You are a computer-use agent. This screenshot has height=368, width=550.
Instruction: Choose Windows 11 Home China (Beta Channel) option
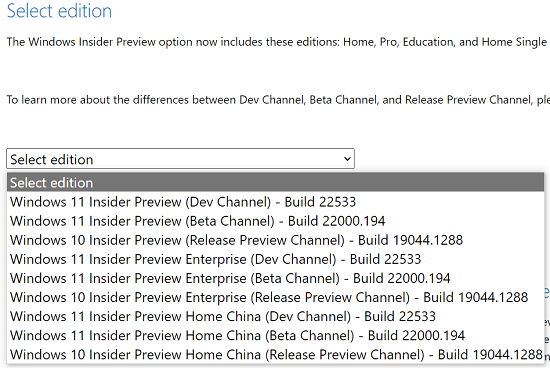275,335
